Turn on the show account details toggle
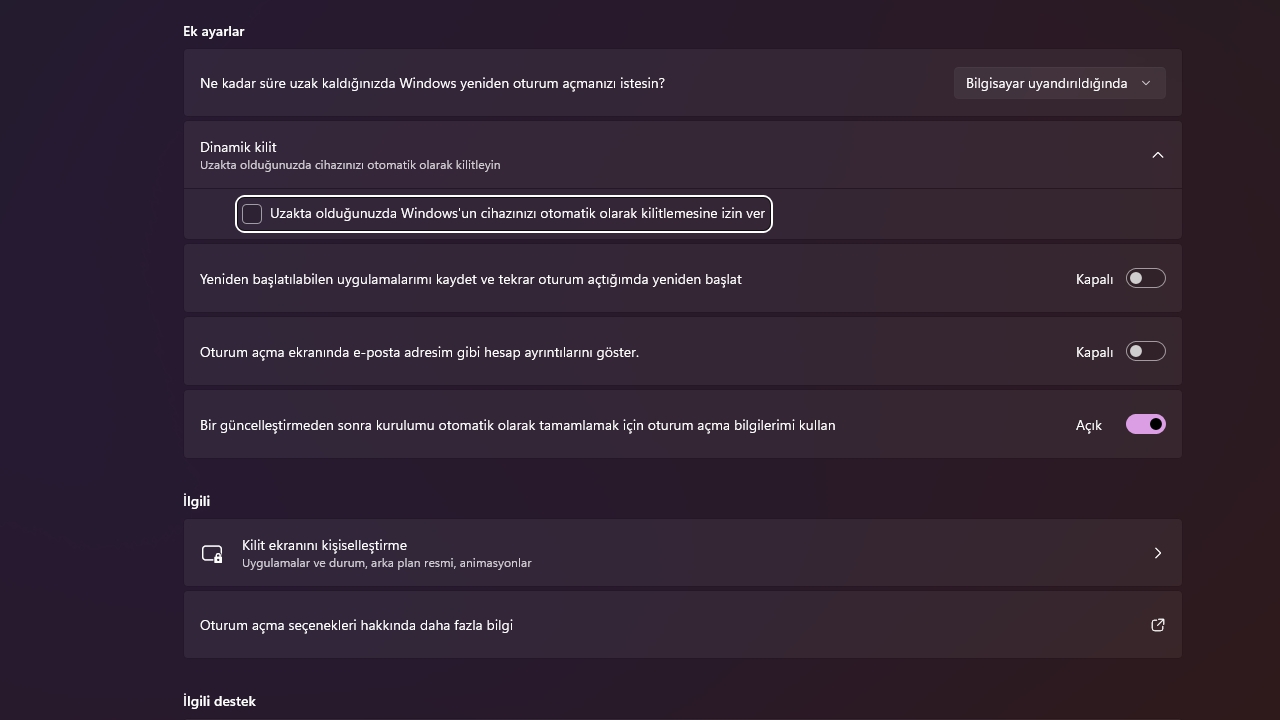Viewport: 1280px width, 720px height. (x=1145, y=352)
